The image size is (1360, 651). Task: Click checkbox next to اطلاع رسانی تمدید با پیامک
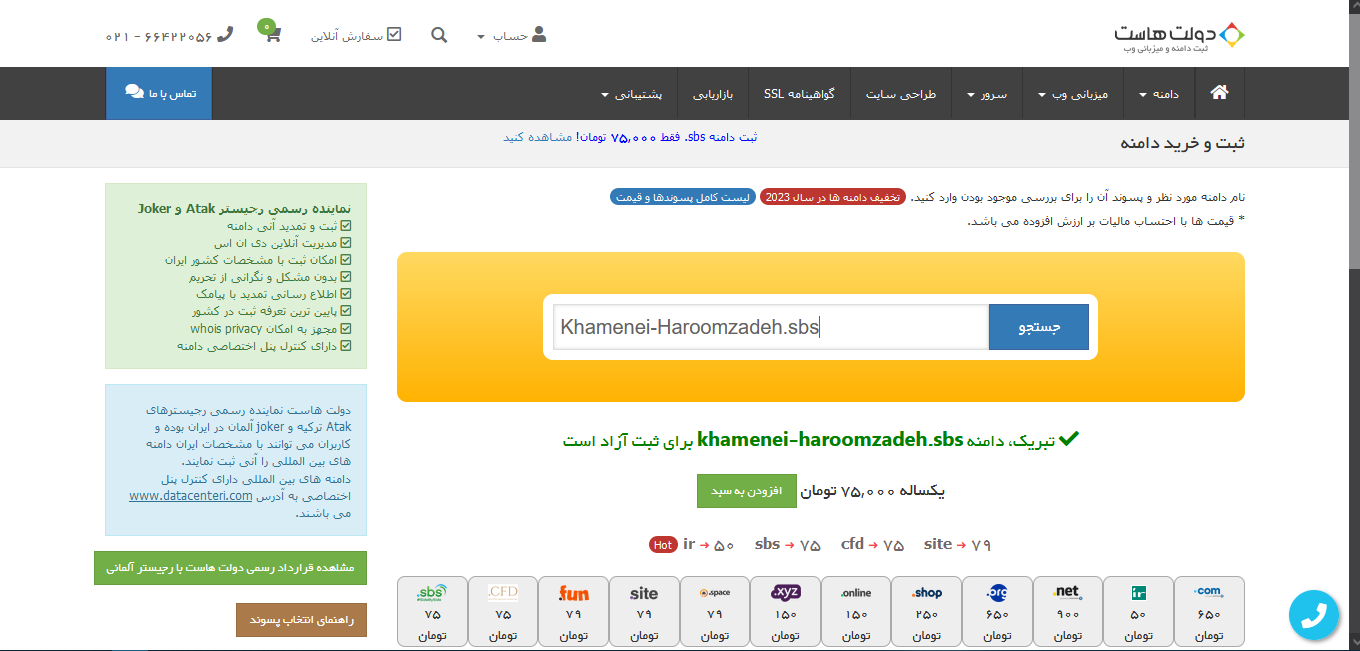point(346,294)
